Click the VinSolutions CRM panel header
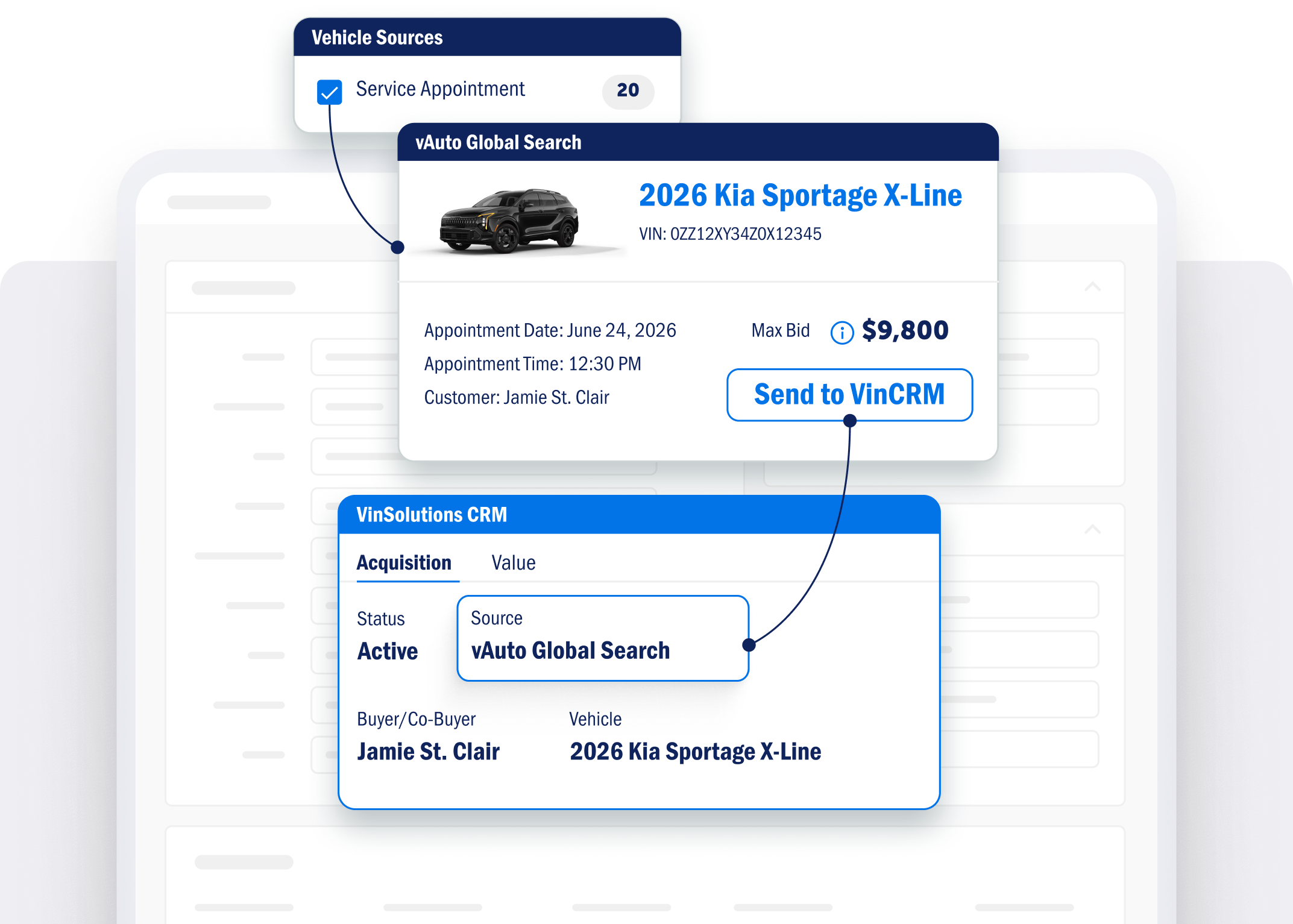The height and width of the screenshot is (924, 1293). [x=639, y=515]
